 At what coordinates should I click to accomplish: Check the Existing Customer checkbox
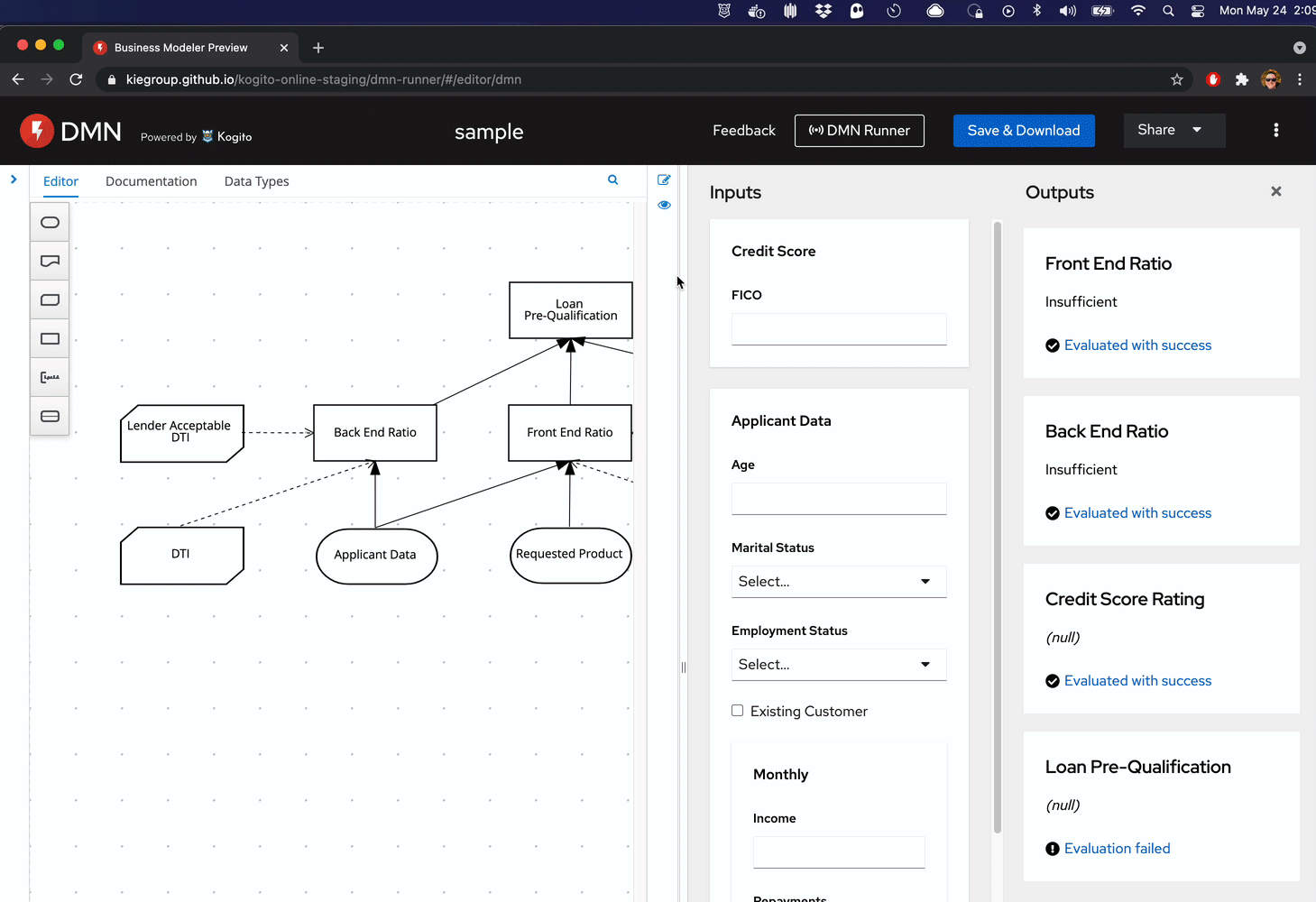pyautogui.click(x=738, y=711)
